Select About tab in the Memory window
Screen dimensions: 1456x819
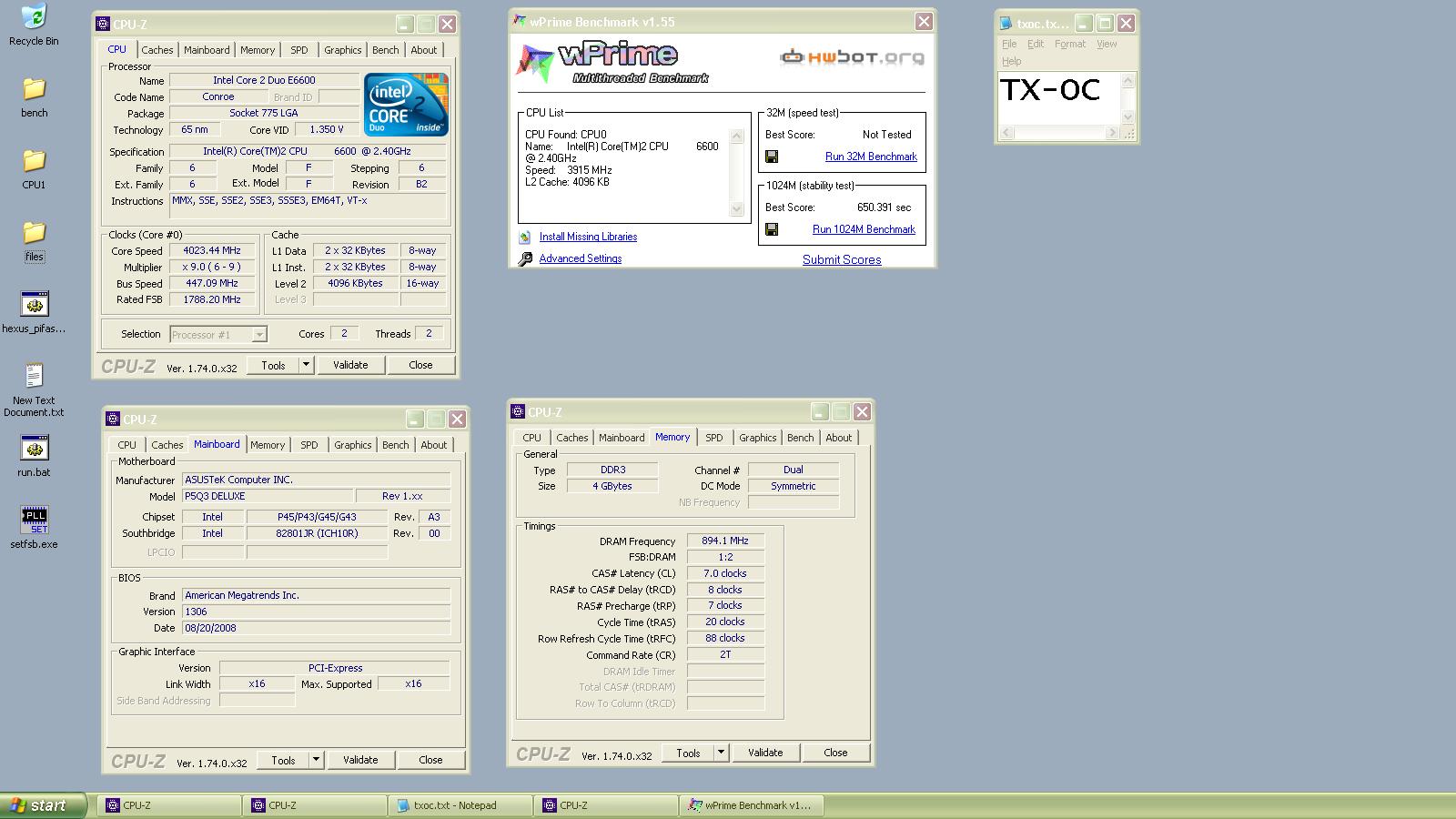(839, 438)
